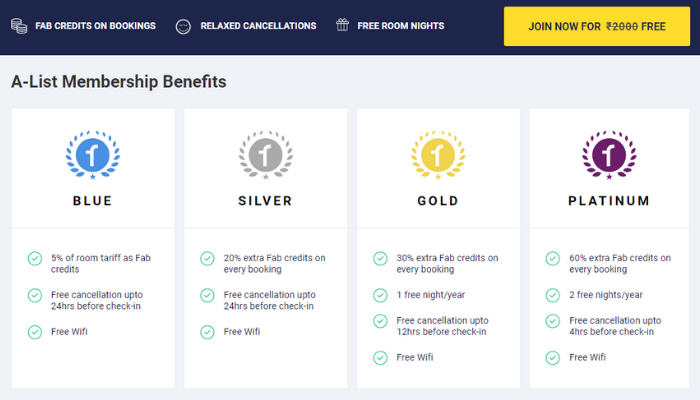
Task: Click the Relaxed Cancellations label
Action: [258, 25]
